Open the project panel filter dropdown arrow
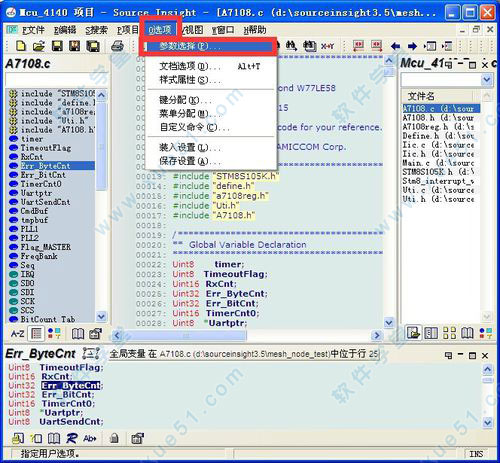The height and width of the screenshot is (463, 500). pos(487,80)
